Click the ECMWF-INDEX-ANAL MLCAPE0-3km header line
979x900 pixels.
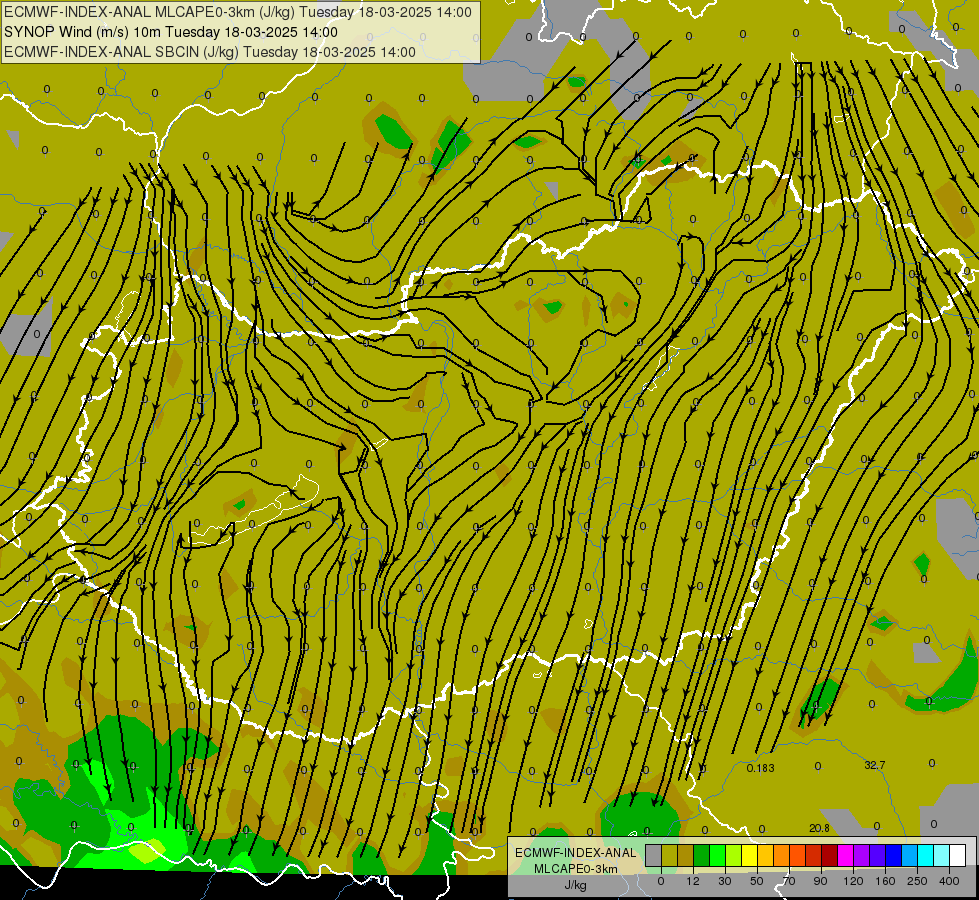click(x=237, y=12)
